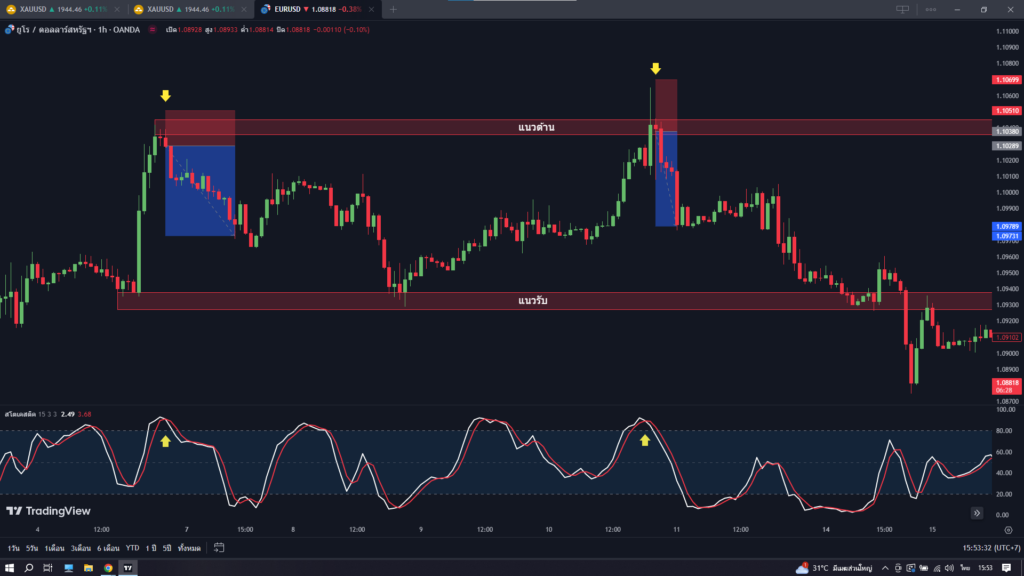
Task: Switch input language ไทย in tray
Action: pos(965,568)
